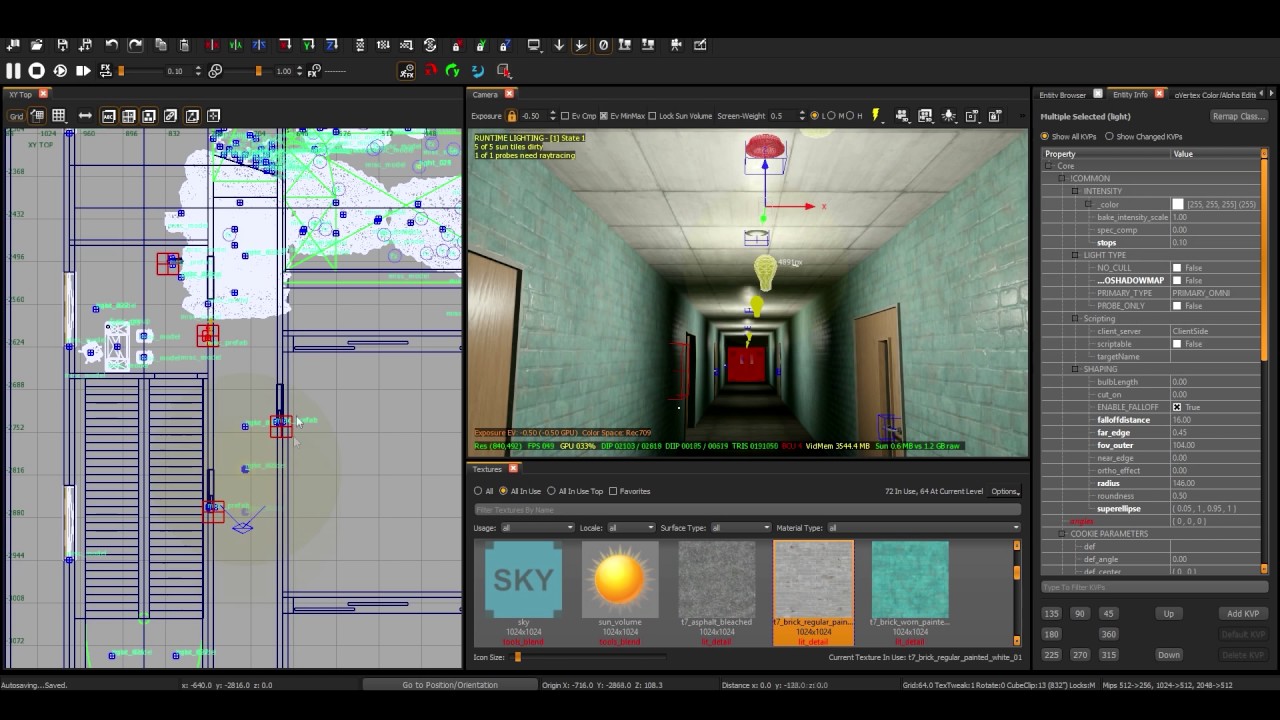Click the 3D camera icon in Camera toolbar

[x=902, y=116]
